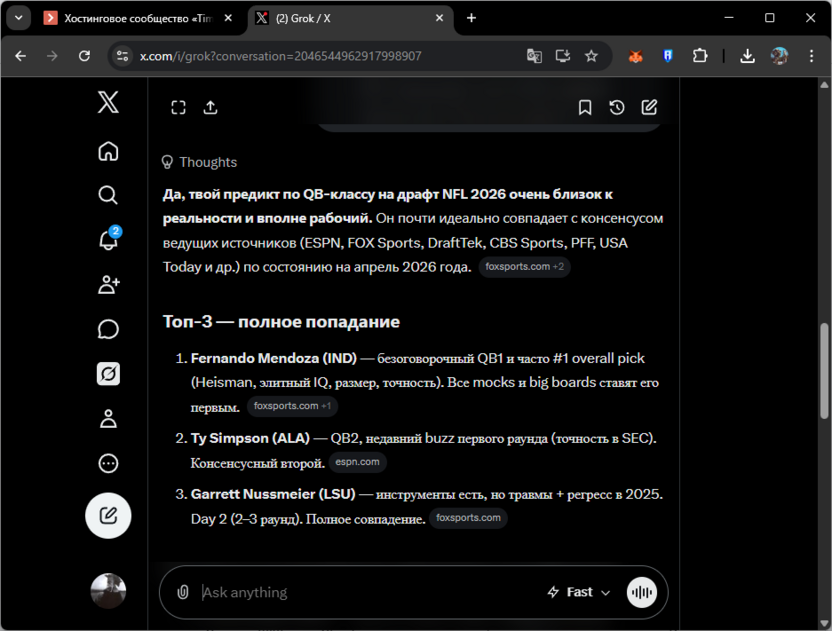The height and width of the screenshot is (631, 832).
Task: Enter Grok focus fullscreen mode icon
Action: [x=178, y=108]
